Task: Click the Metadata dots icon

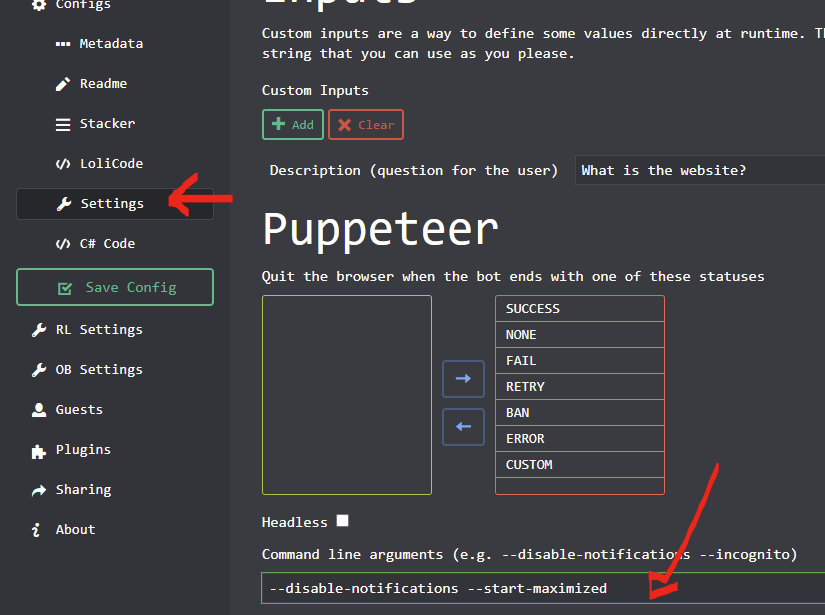Action: (63, 44)
